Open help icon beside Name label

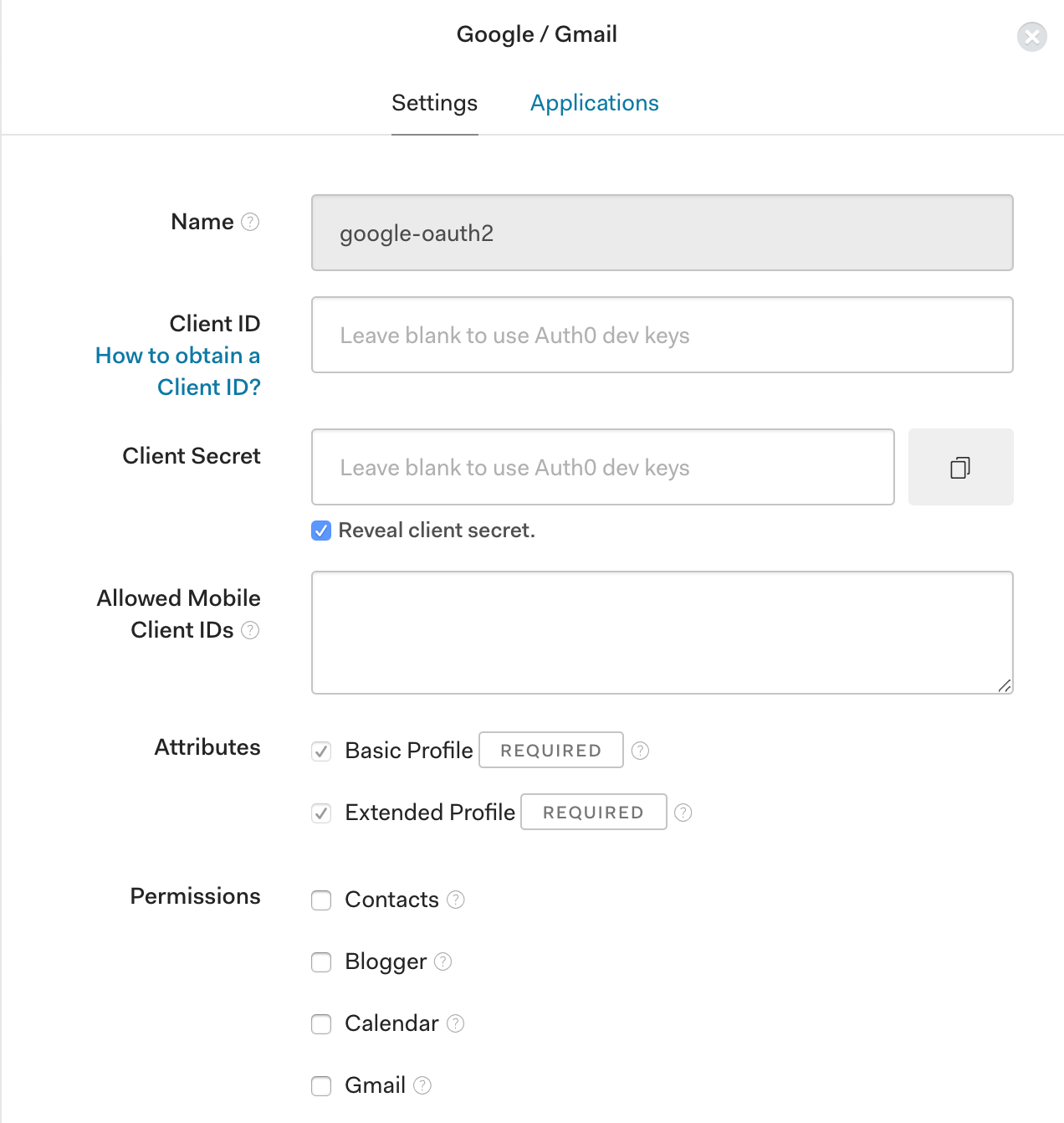(250, 222)
